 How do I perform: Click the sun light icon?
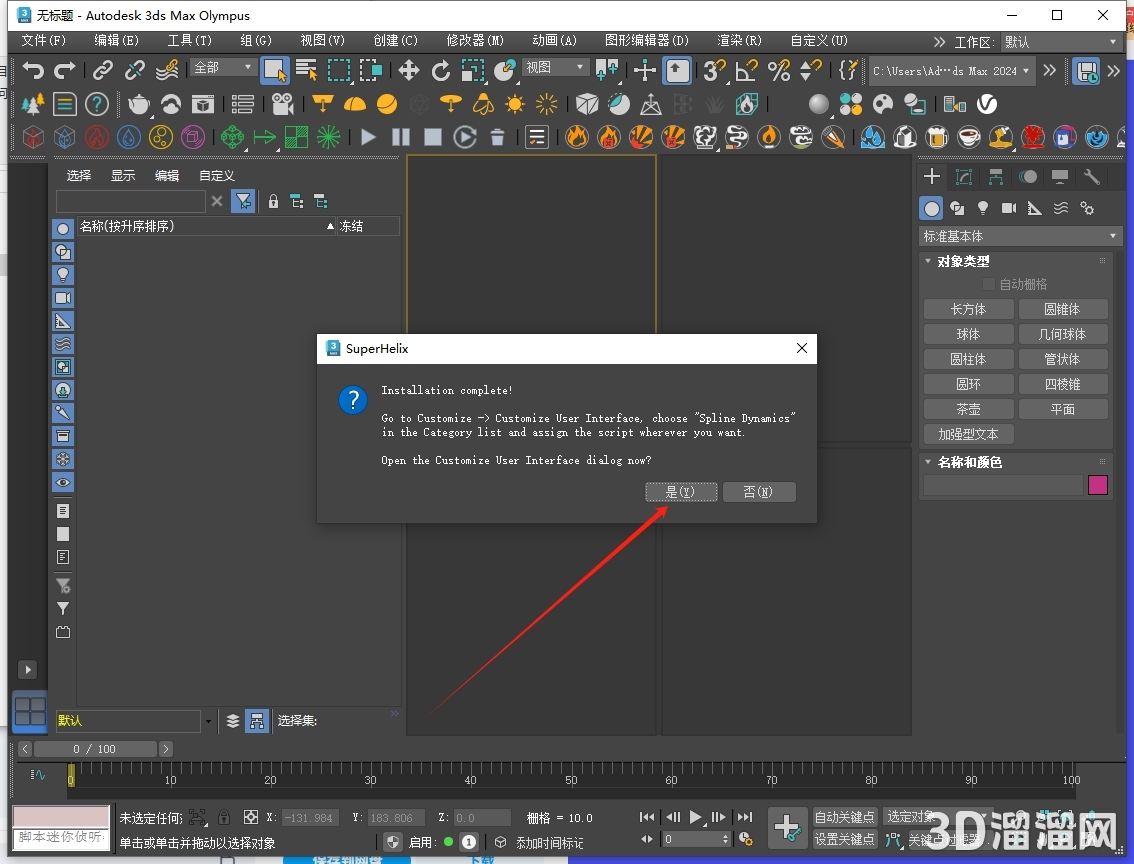tap(515, 104)
